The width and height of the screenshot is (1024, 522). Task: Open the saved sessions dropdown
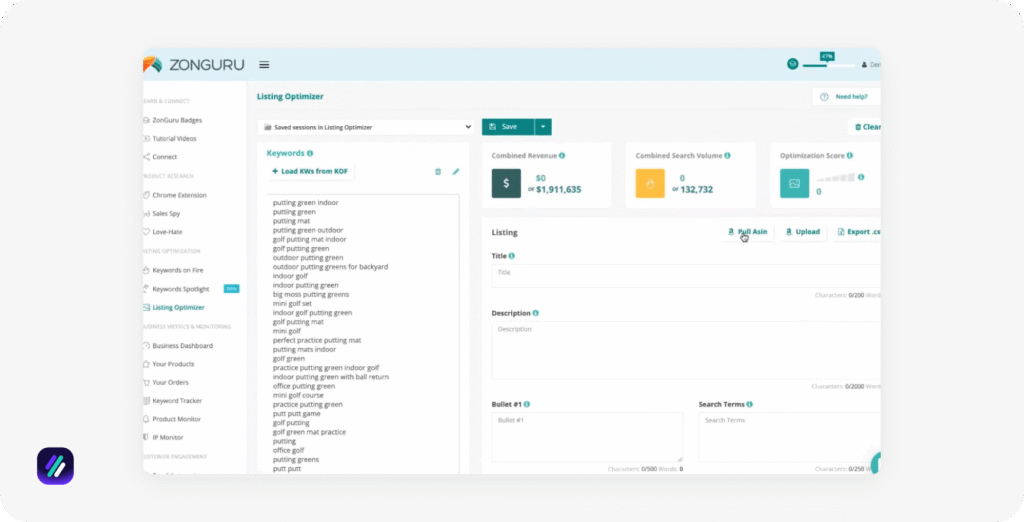365,127
